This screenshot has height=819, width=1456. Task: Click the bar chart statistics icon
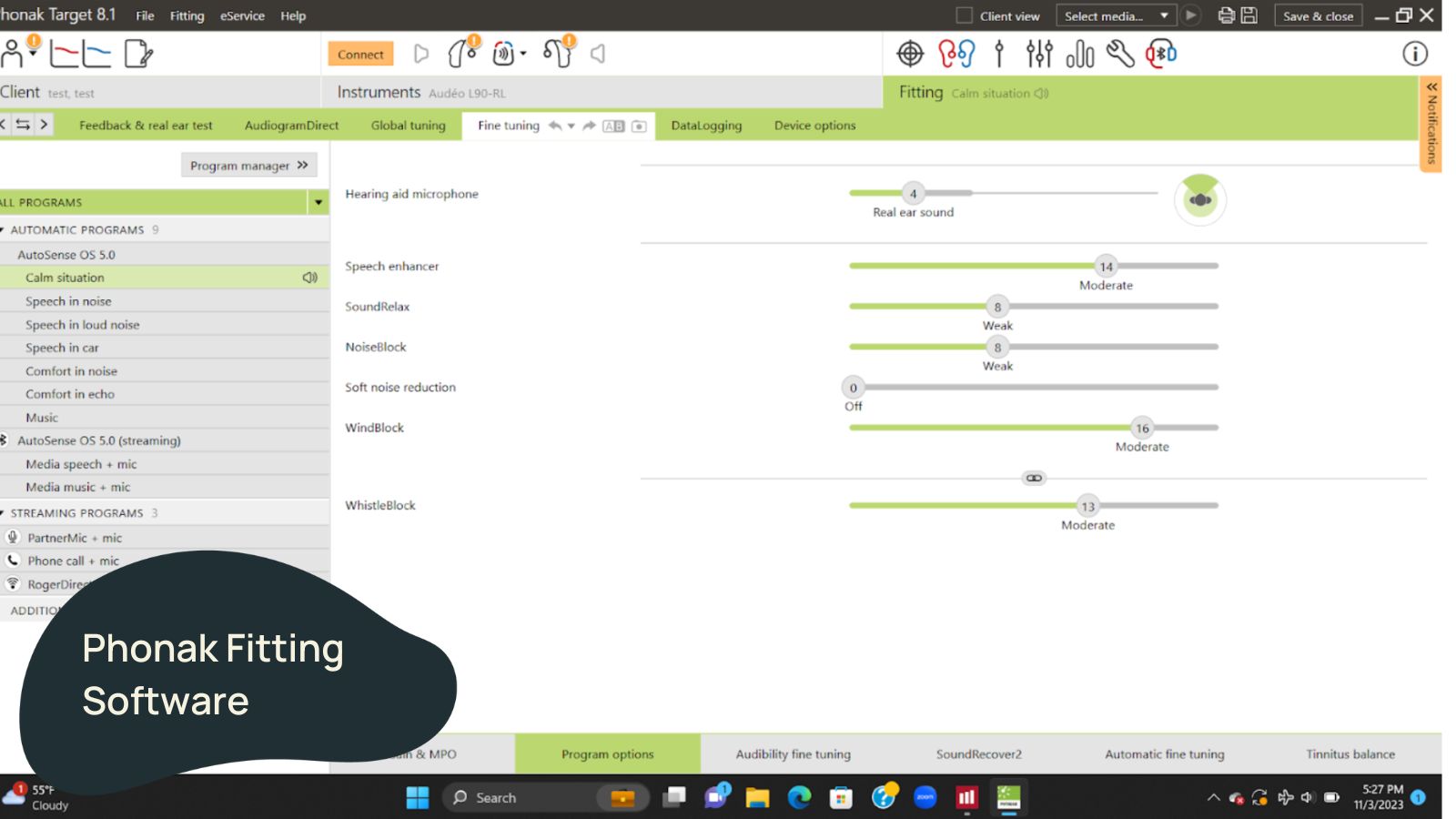coord(1078,55)
